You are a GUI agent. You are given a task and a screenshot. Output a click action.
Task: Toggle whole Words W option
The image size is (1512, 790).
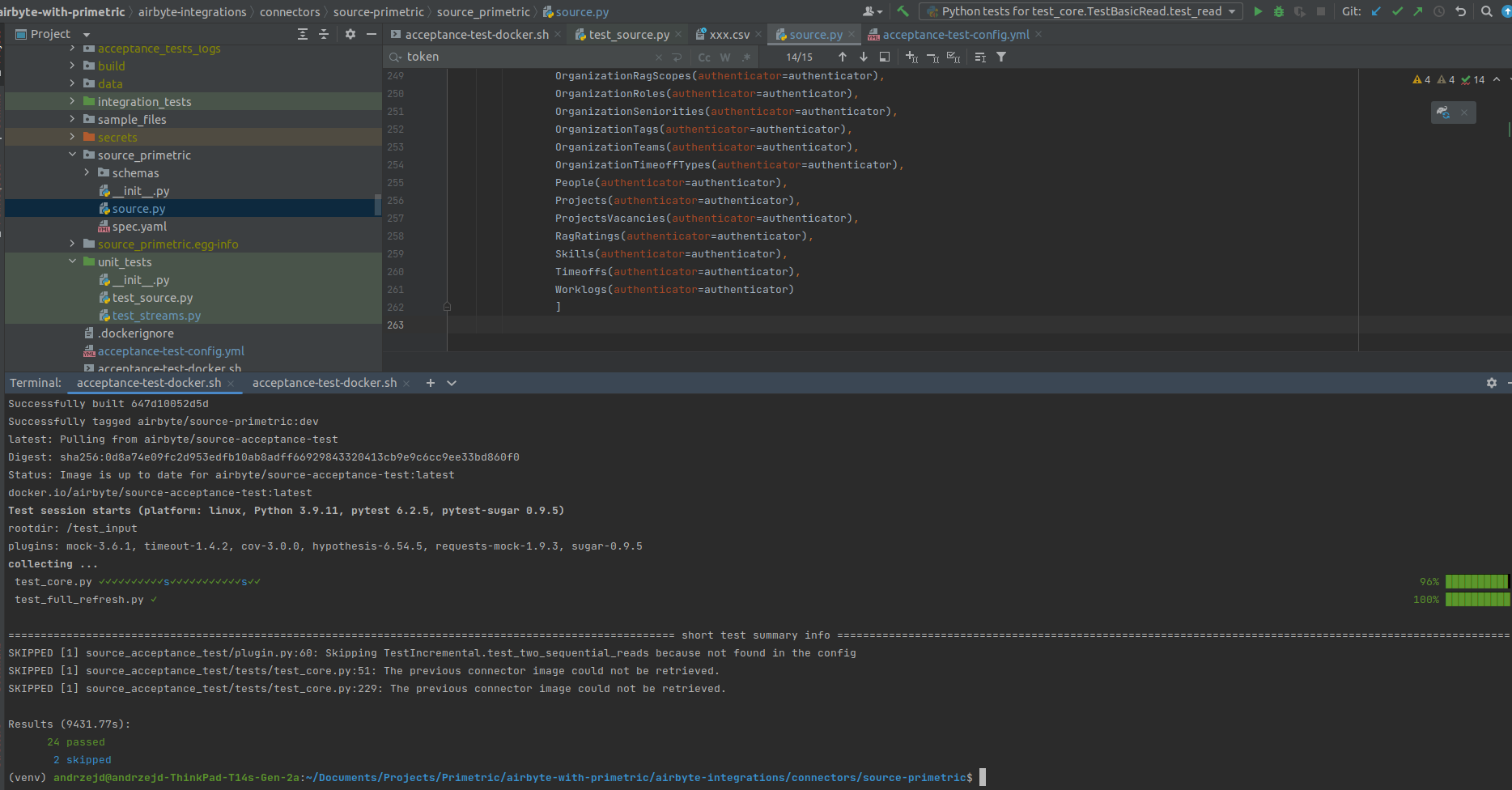tap(725, 57)
